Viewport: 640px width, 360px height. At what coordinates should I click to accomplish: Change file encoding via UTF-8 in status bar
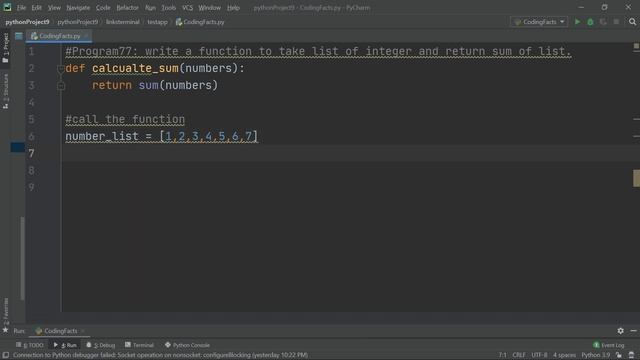coord(539,355)
